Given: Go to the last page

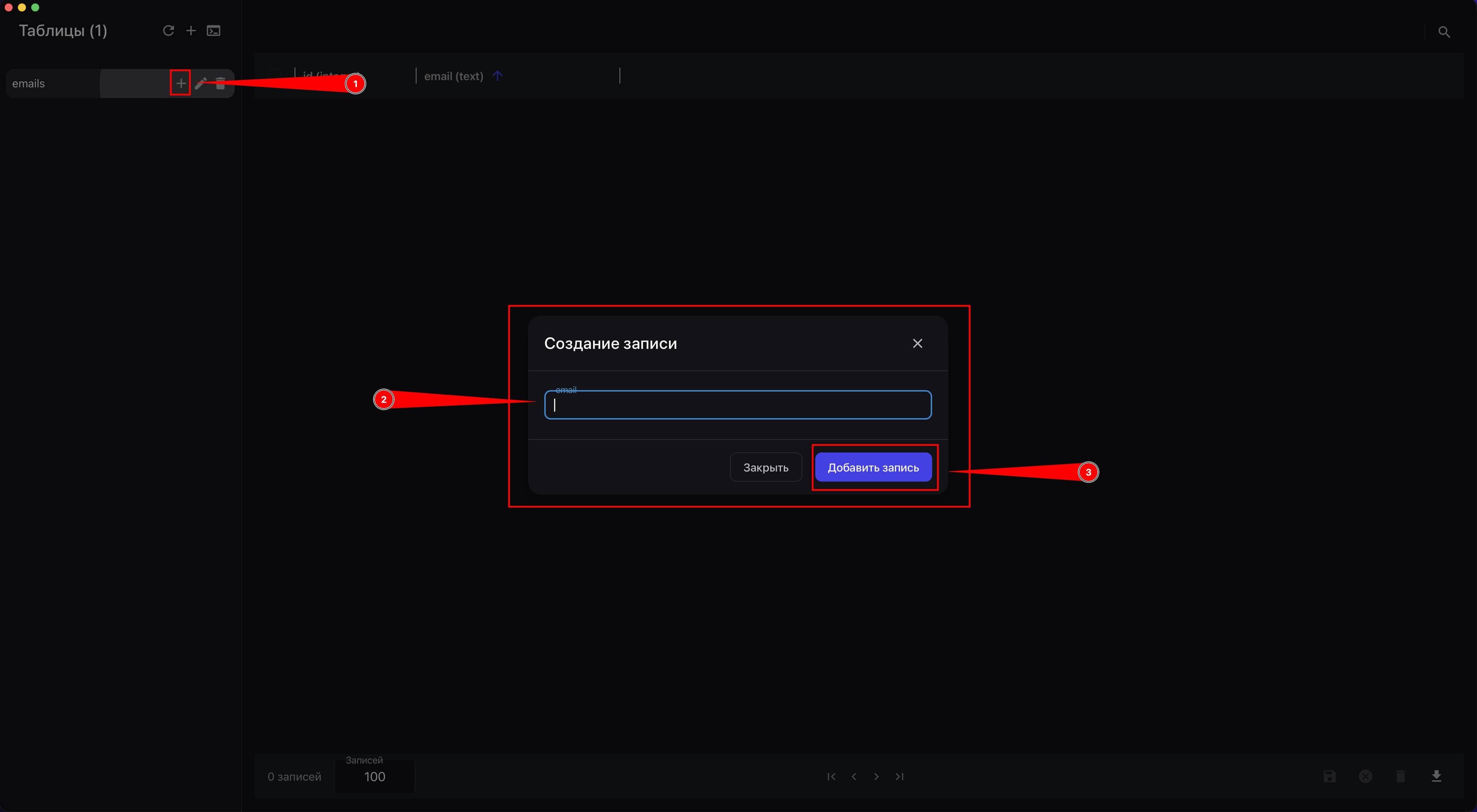Looking at the screenshot, I should coord(899,777).
